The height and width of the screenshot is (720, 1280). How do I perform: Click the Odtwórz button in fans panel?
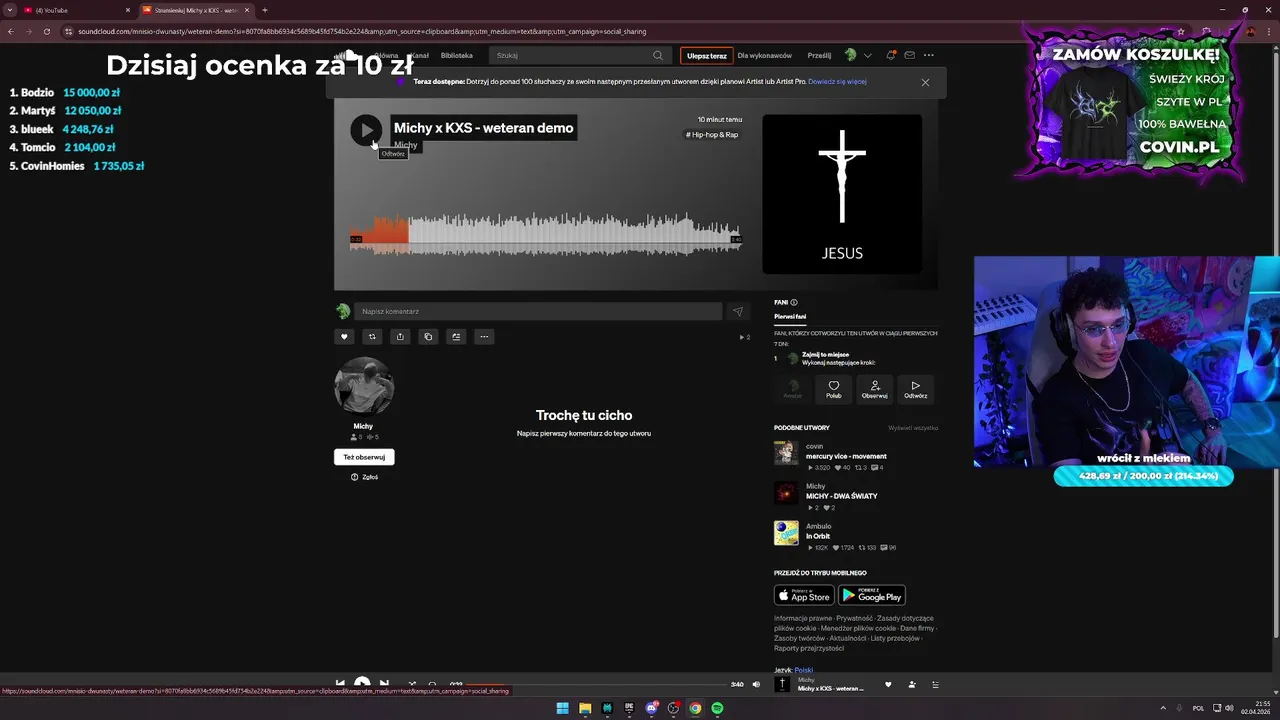pos(916,389)
